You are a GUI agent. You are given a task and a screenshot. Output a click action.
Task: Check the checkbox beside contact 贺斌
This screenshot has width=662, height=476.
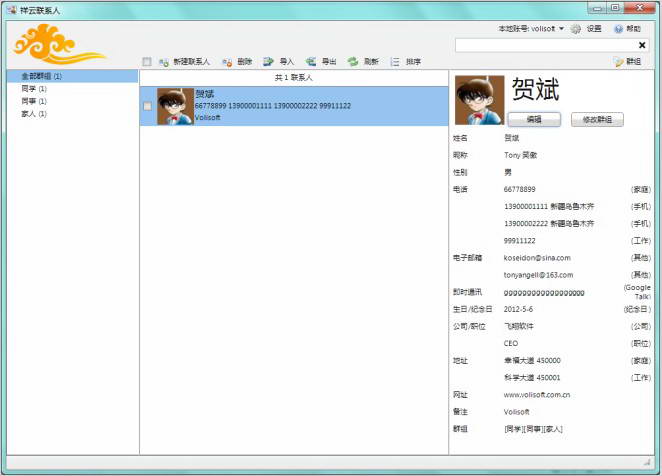pos(147,106)
